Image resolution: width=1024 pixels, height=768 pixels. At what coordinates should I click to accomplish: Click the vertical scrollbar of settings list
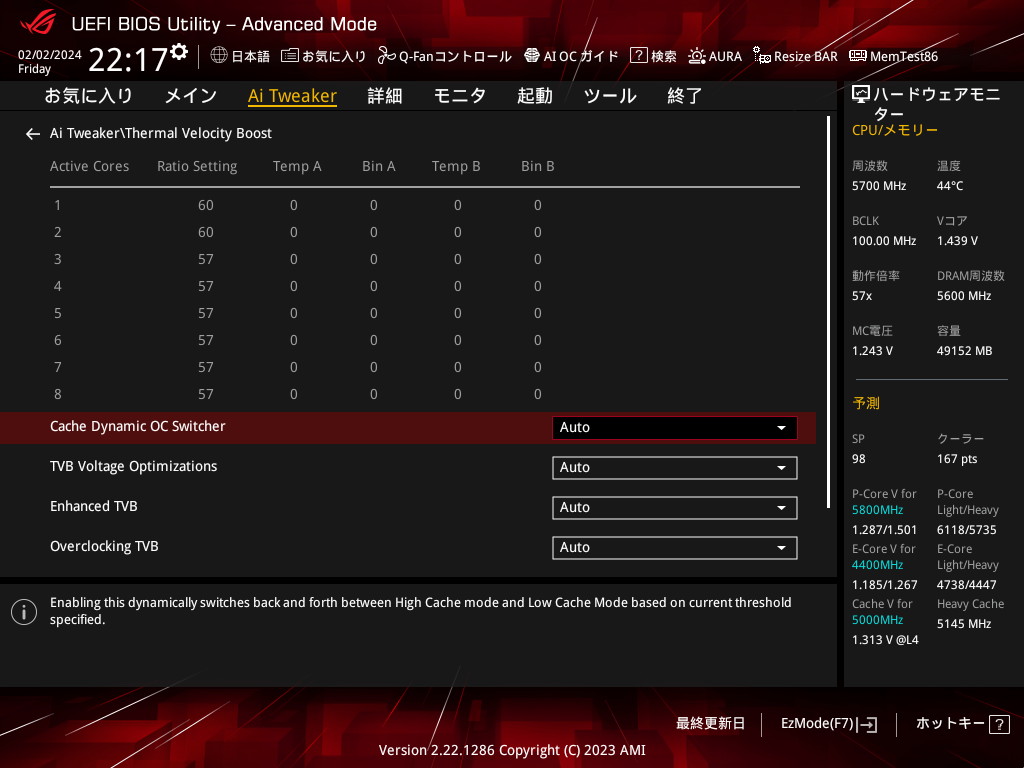click(829, 312)
